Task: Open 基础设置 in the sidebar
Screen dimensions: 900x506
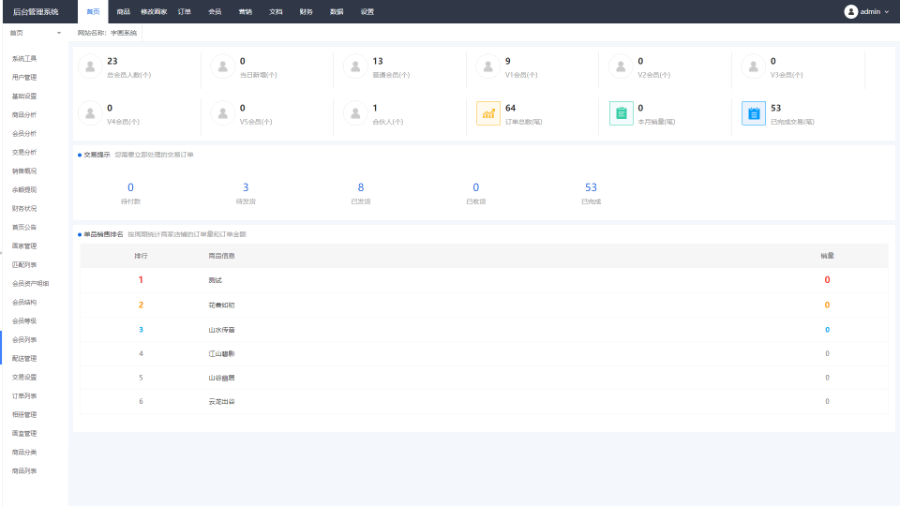Action: point(24,96)
